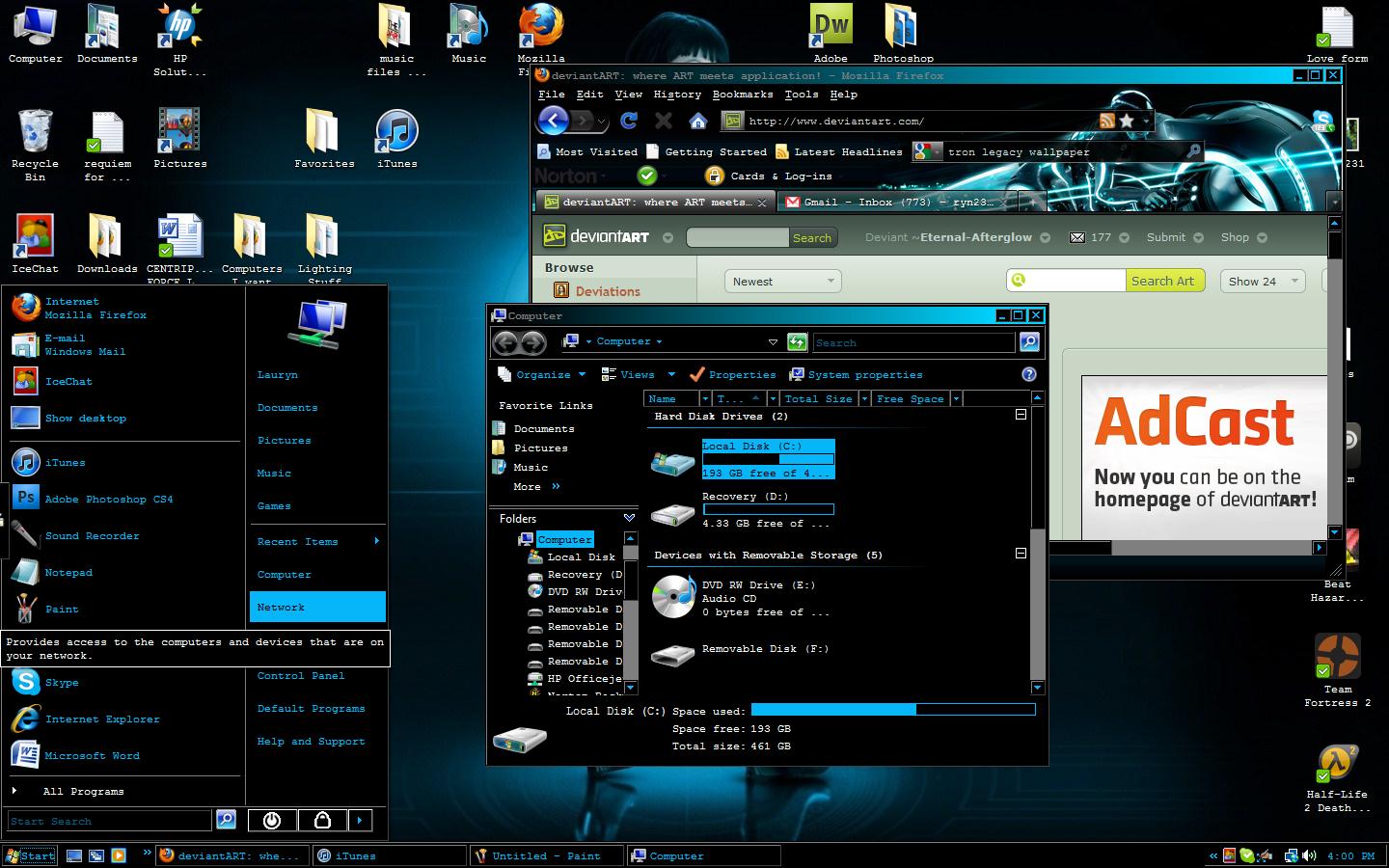Click inside the Start Search field
The height and width of the screenshot is (868, 1389).
click(x=106, y=821)
